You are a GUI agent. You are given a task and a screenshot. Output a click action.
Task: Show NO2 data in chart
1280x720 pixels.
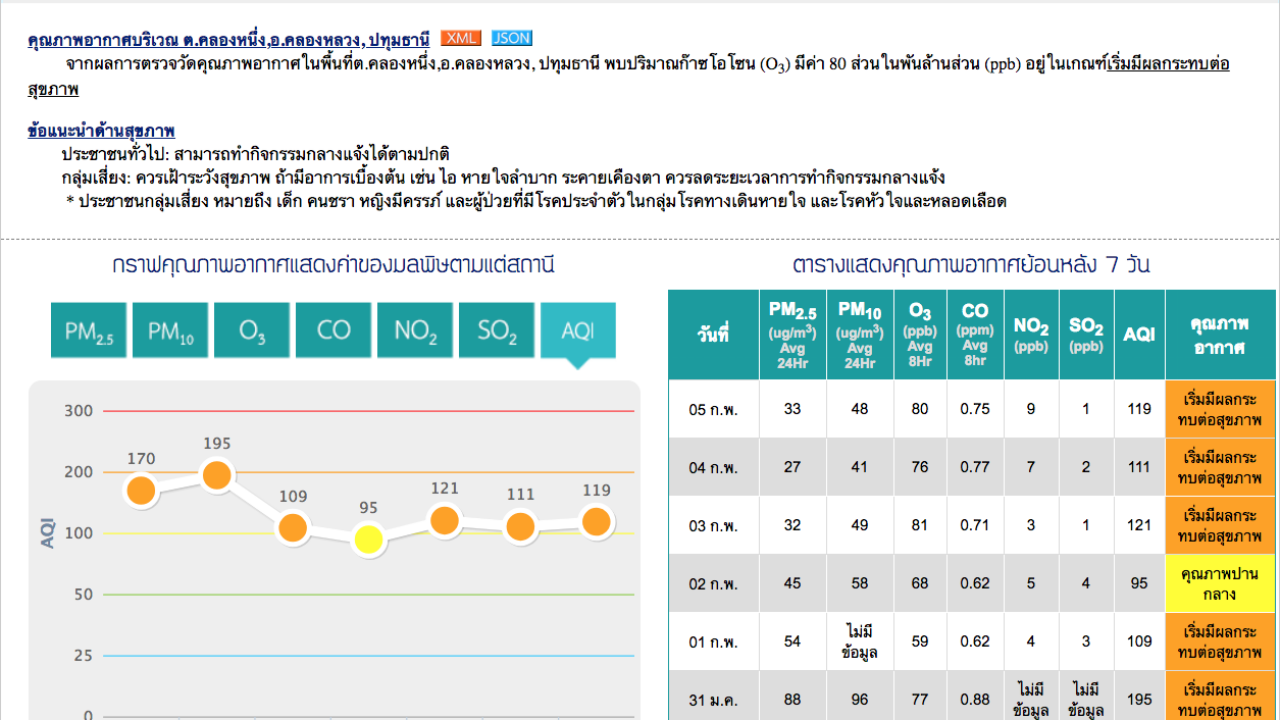coord(415,331)
